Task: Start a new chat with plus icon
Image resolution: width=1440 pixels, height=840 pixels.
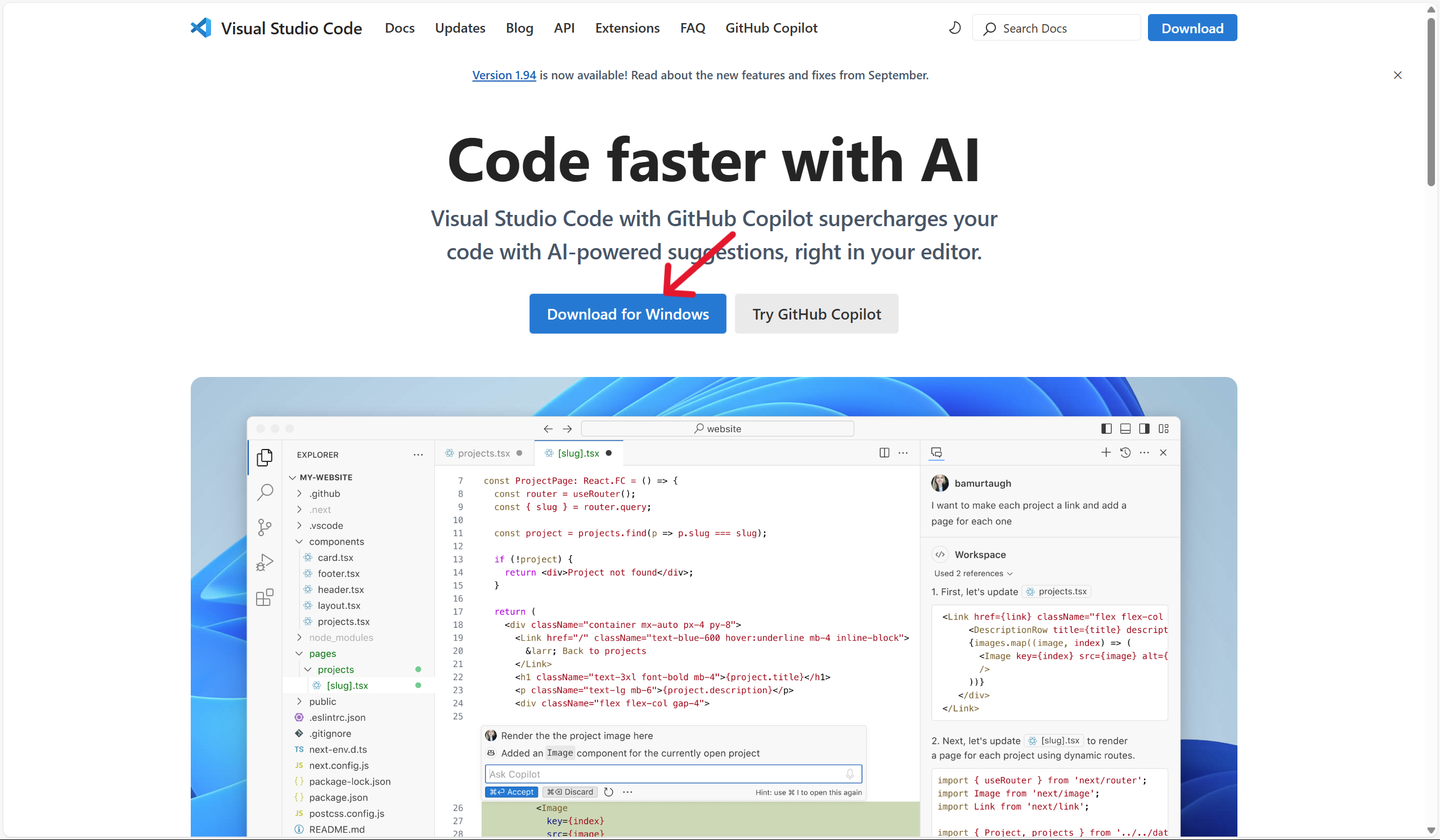Action: (x=1106, y=452)
